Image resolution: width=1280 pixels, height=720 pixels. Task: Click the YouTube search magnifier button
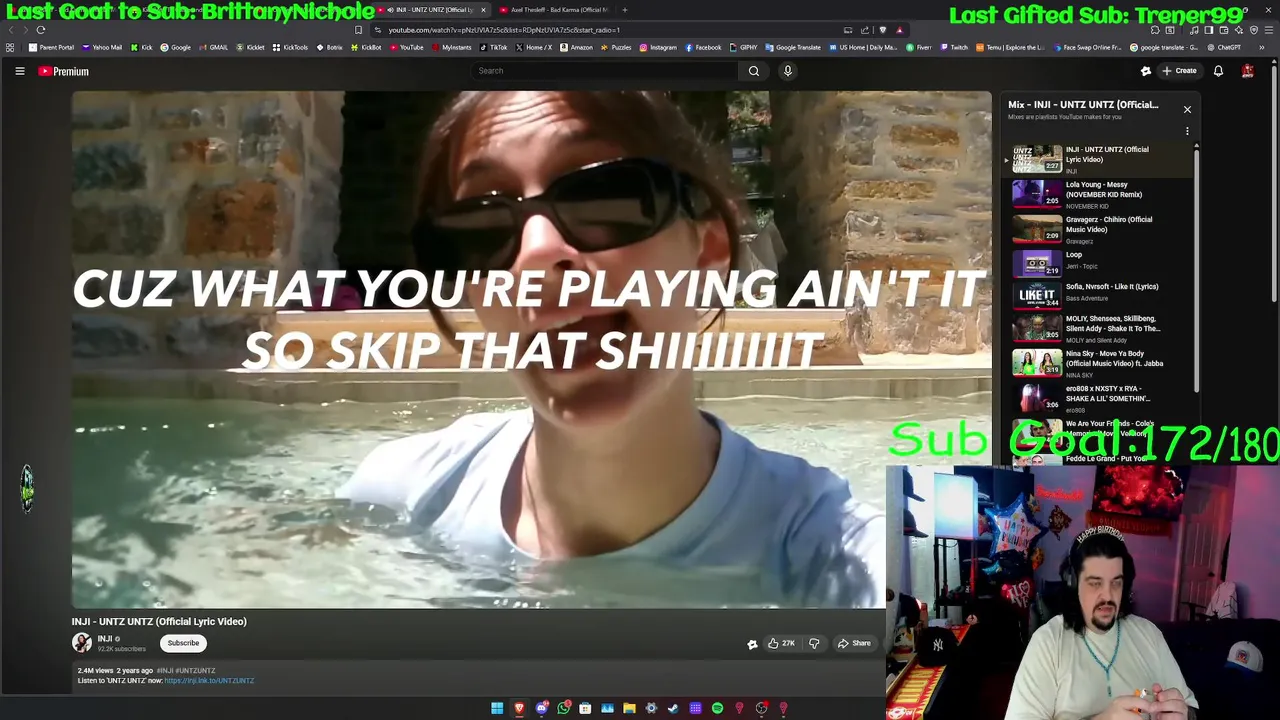tap(754, 71)
